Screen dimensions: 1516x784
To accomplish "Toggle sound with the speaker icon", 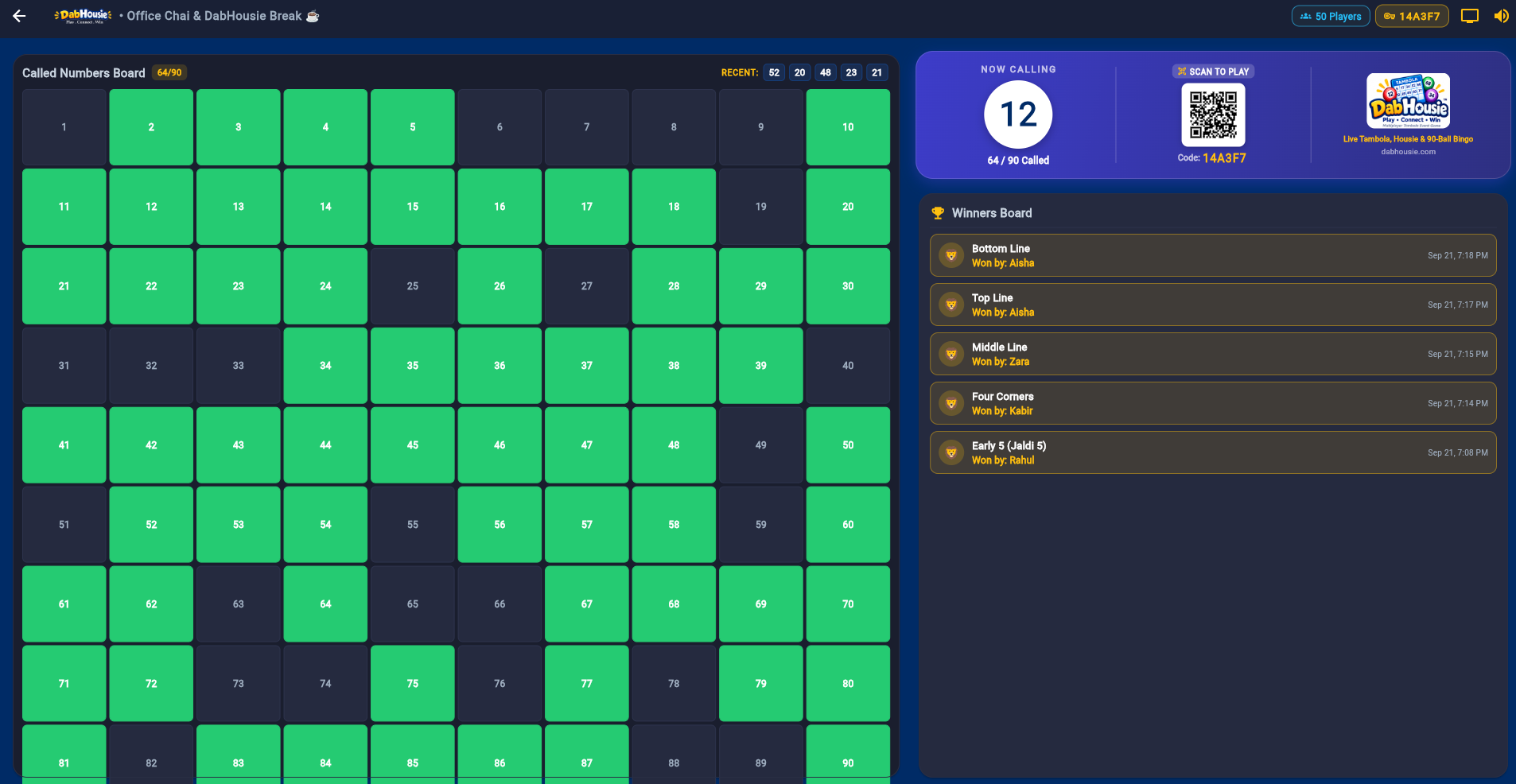I will (x=1501, y=16).
